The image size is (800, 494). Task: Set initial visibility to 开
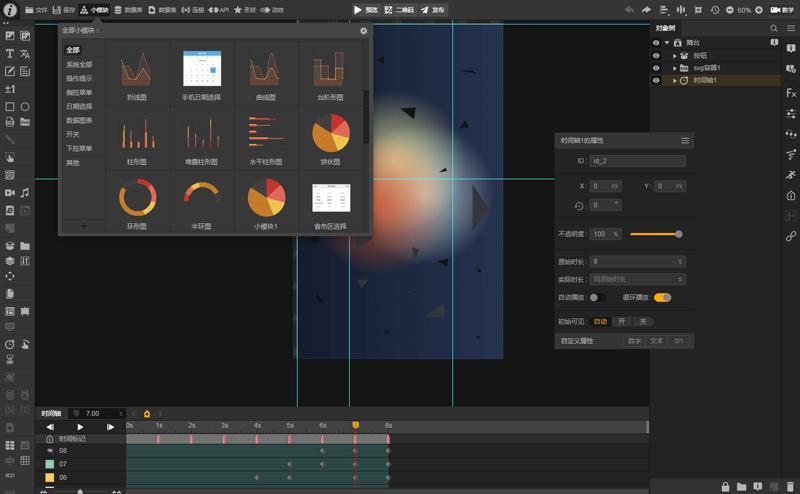[x=621, y=322]
